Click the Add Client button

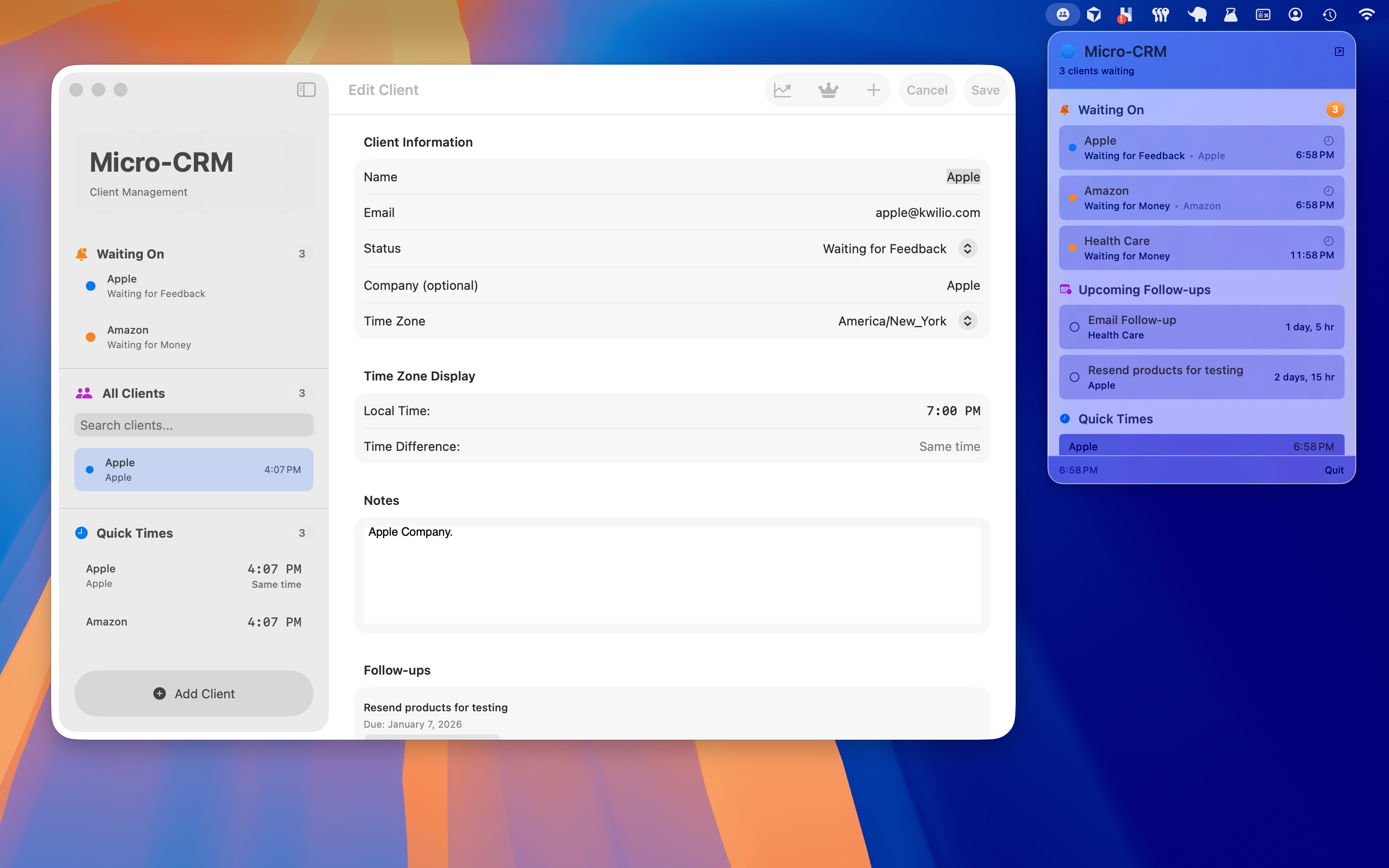pos(193,693)
